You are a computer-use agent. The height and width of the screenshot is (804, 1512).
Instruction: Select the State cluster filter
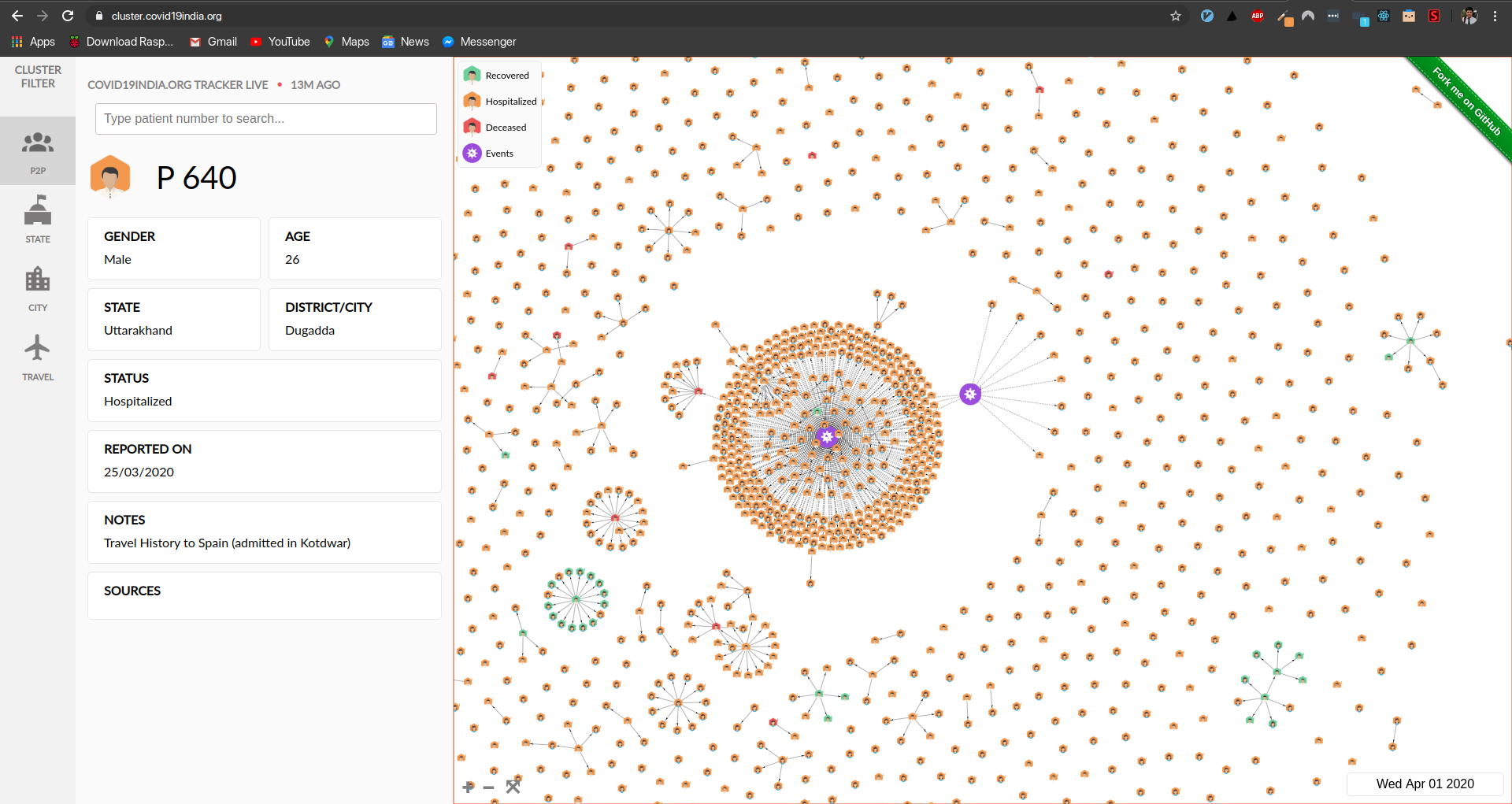point(38,220)
